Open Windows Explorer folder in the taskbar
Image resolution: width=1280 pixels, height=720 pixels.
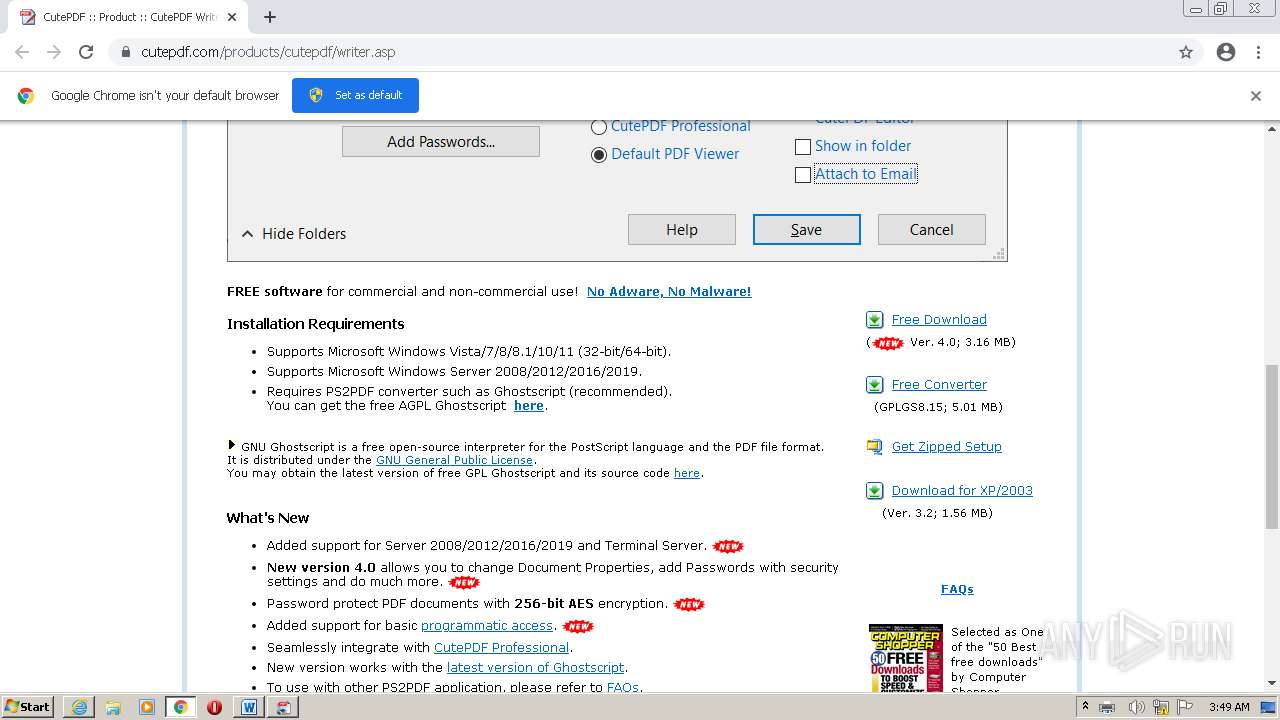[x=113, y=707]
